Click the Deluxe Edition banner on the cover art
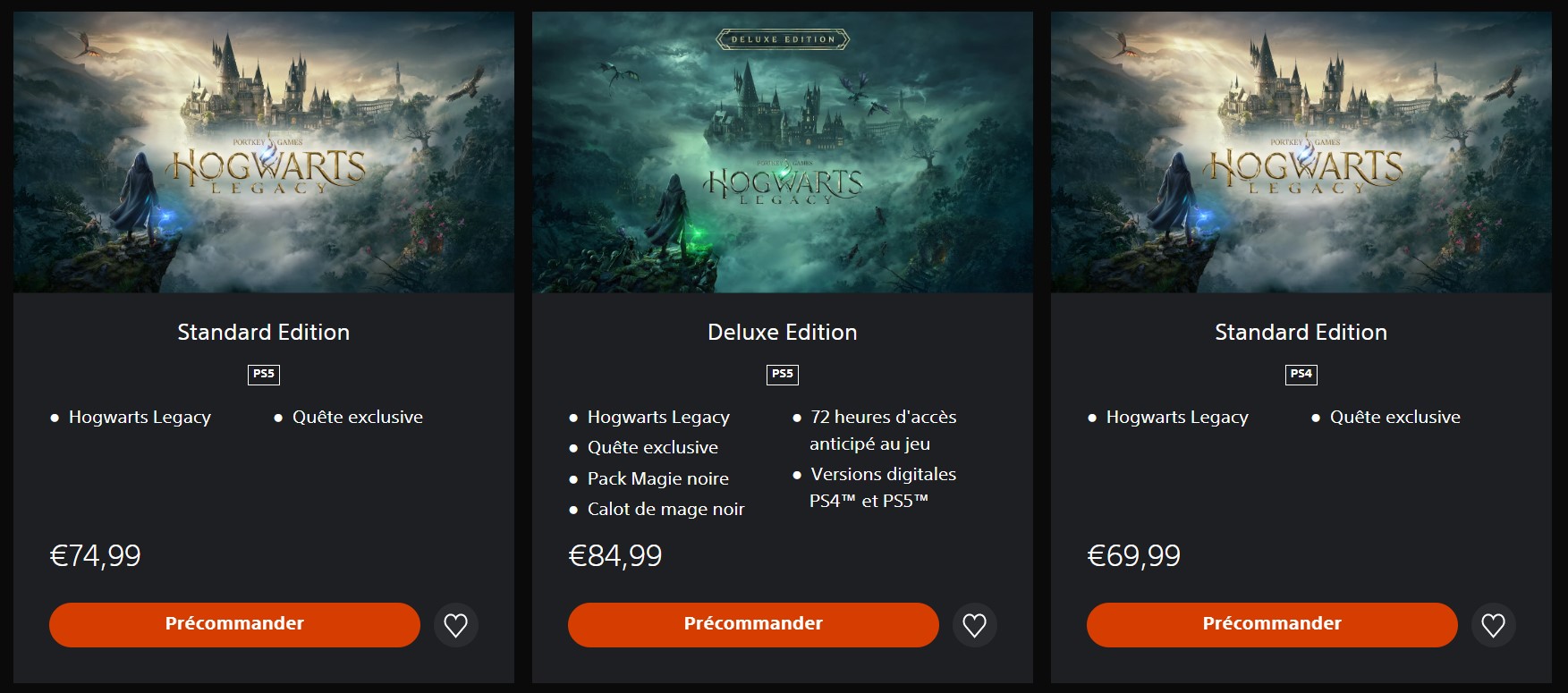This screenshot has width=1568, height=693. (x=783, y=39)
